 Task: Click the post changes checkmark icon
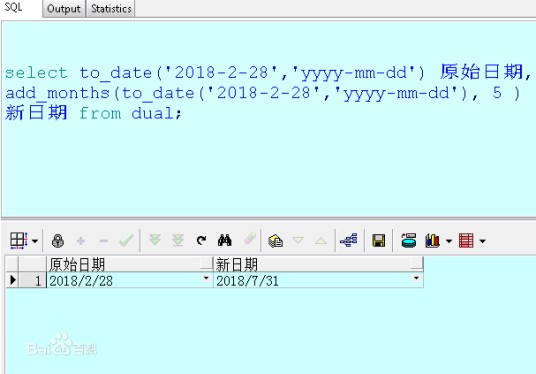click(x=126, y=241)
